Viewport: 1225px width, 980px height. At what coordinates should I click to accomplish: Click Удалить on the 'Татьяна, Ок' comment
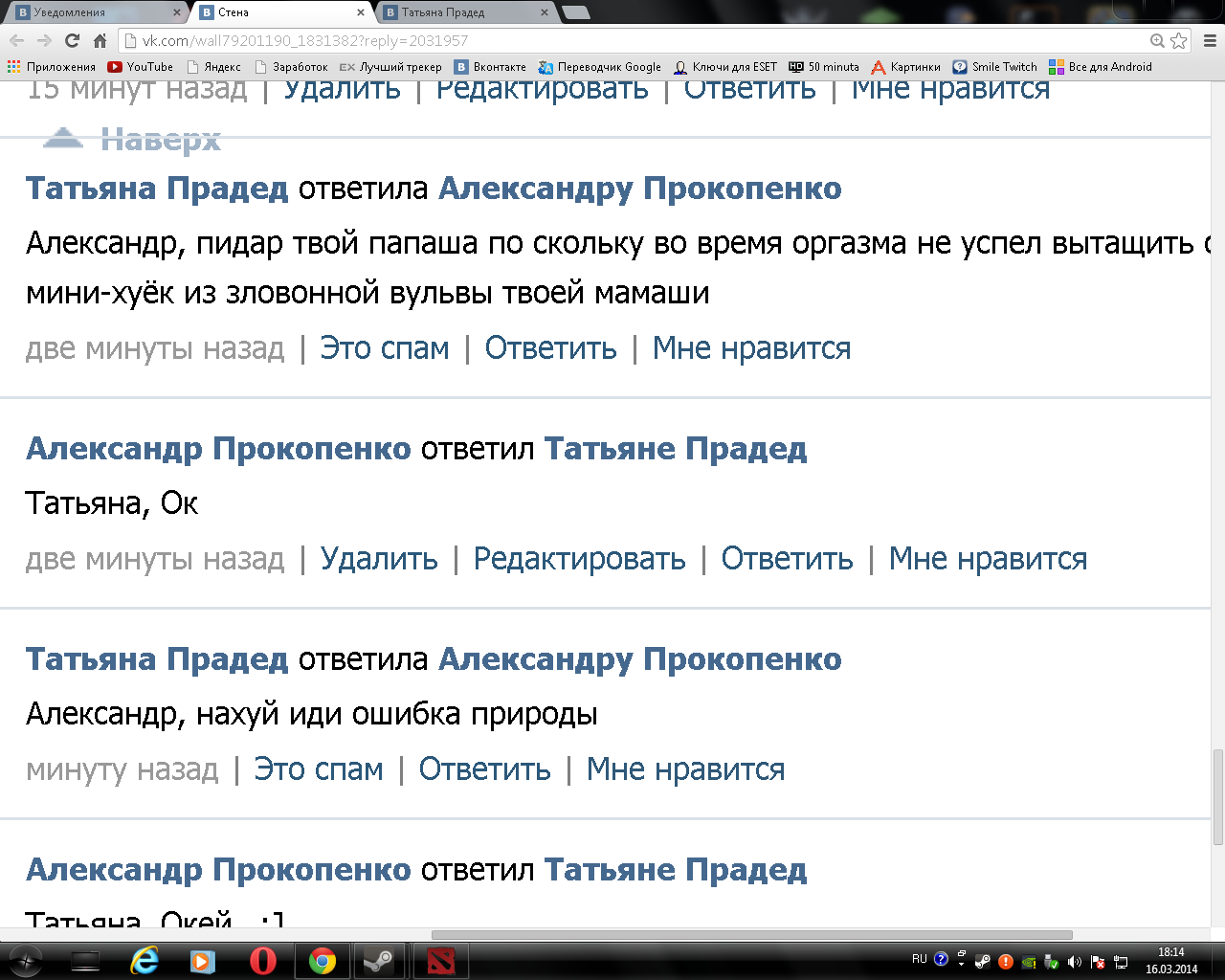[x=379, y=559]
